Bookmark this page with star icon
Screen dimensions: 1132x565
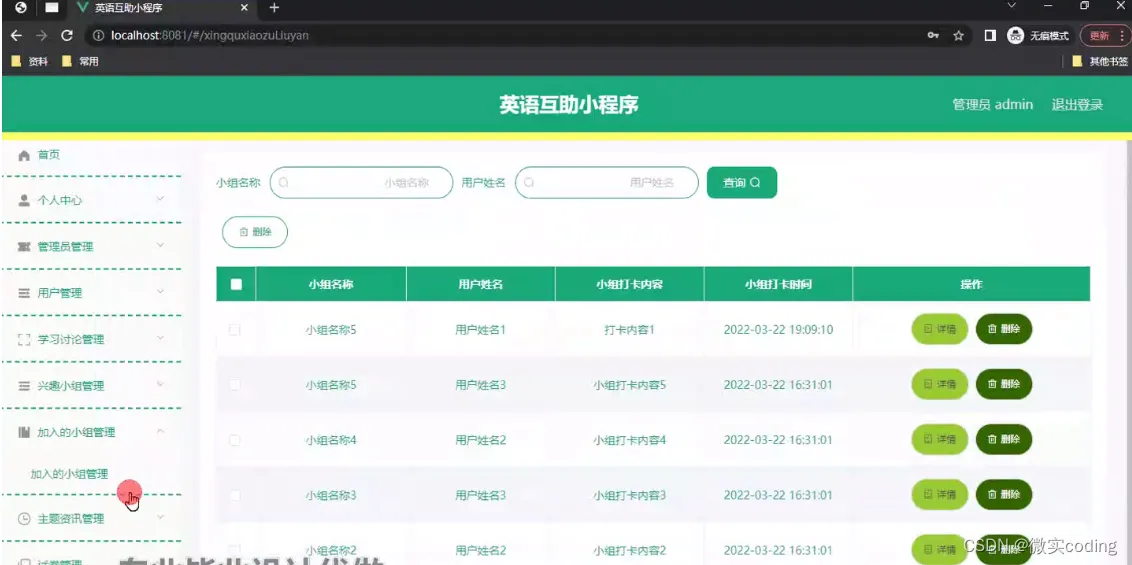pos(958,35)
